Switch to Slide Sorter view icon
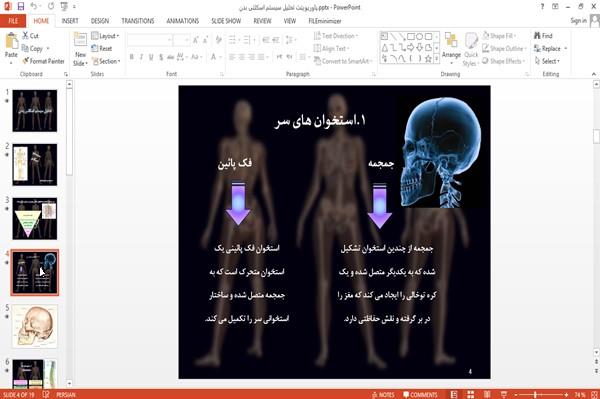 click(x=471, y=394)
